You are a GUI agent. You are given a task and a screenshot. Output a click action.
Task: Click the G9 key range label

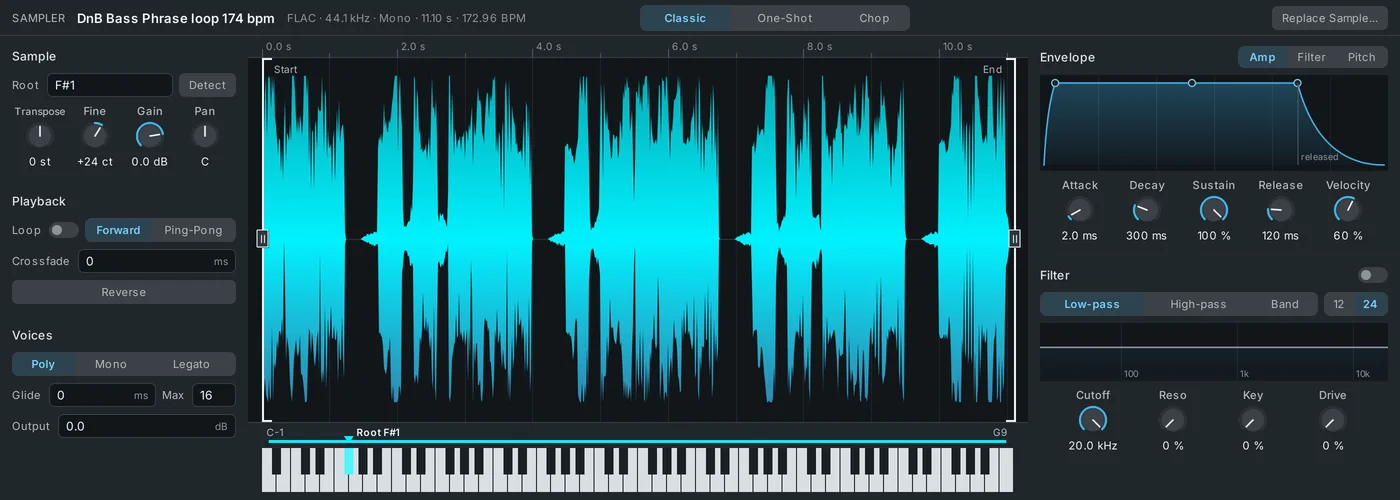tap(1000, 433)
